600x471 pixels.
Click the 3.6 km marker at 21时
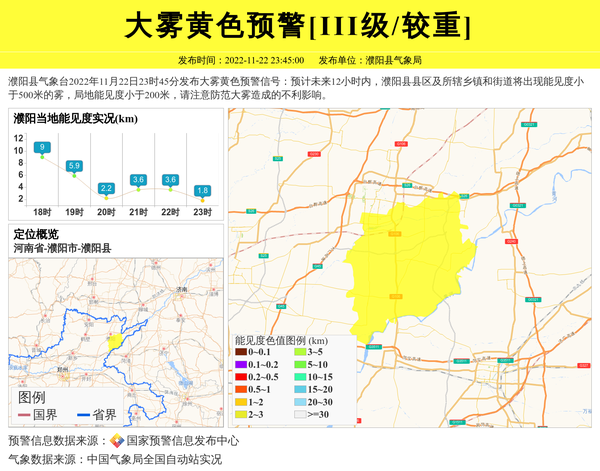click(x=138, y=180)
